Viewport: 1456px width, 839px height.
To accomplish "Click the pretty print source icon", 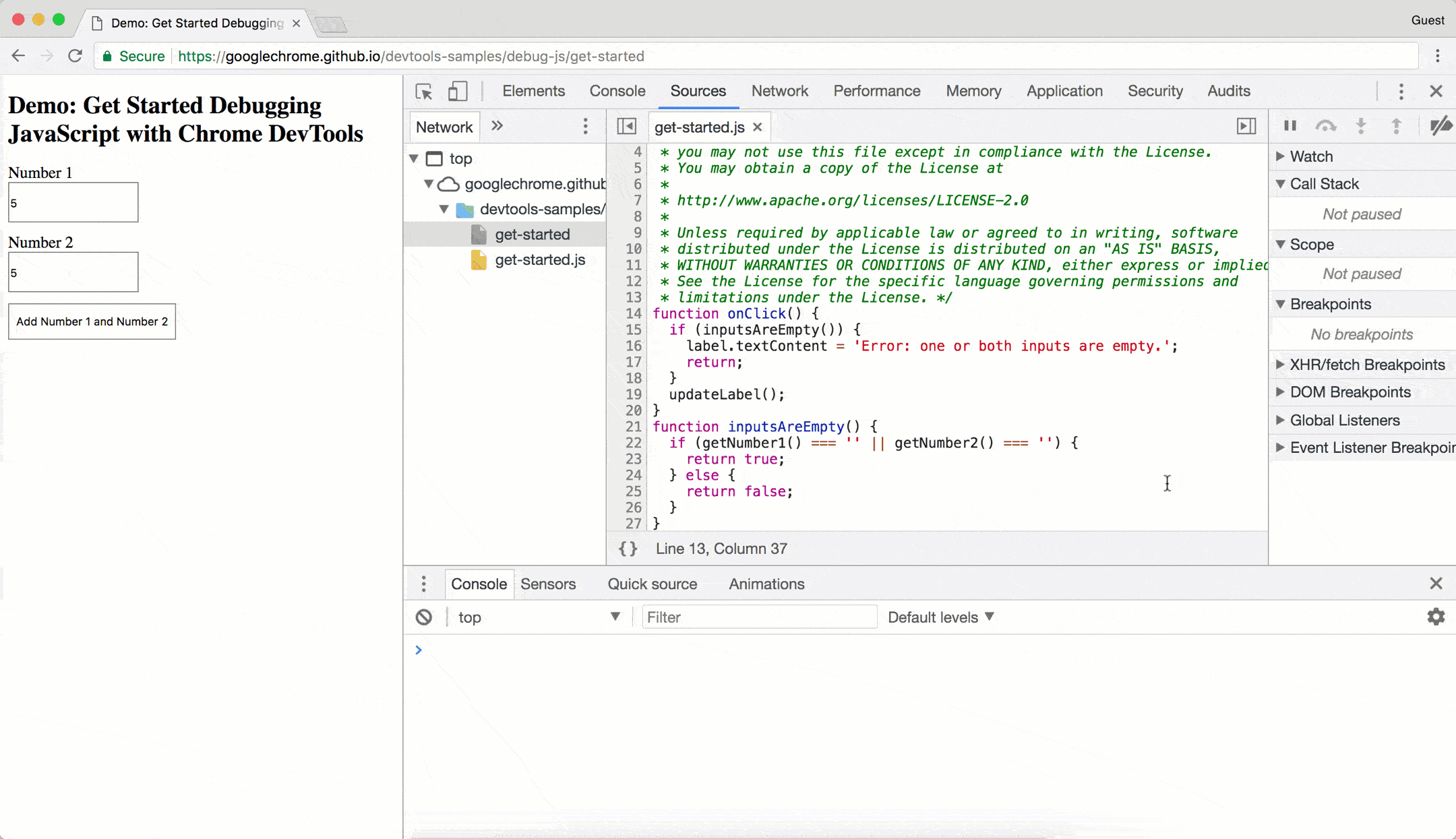I will click(627, 549).
